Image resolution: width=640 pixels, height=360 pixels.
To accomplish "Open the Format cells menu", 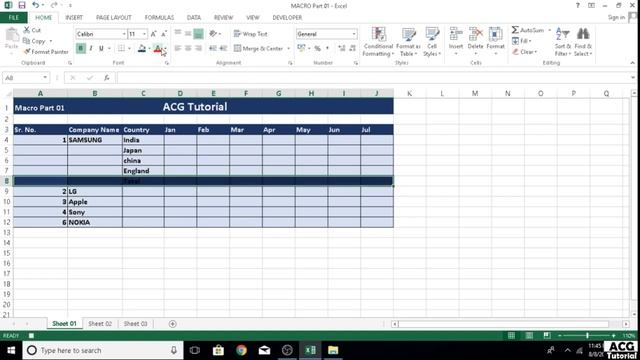I will [x=496, y=42].
